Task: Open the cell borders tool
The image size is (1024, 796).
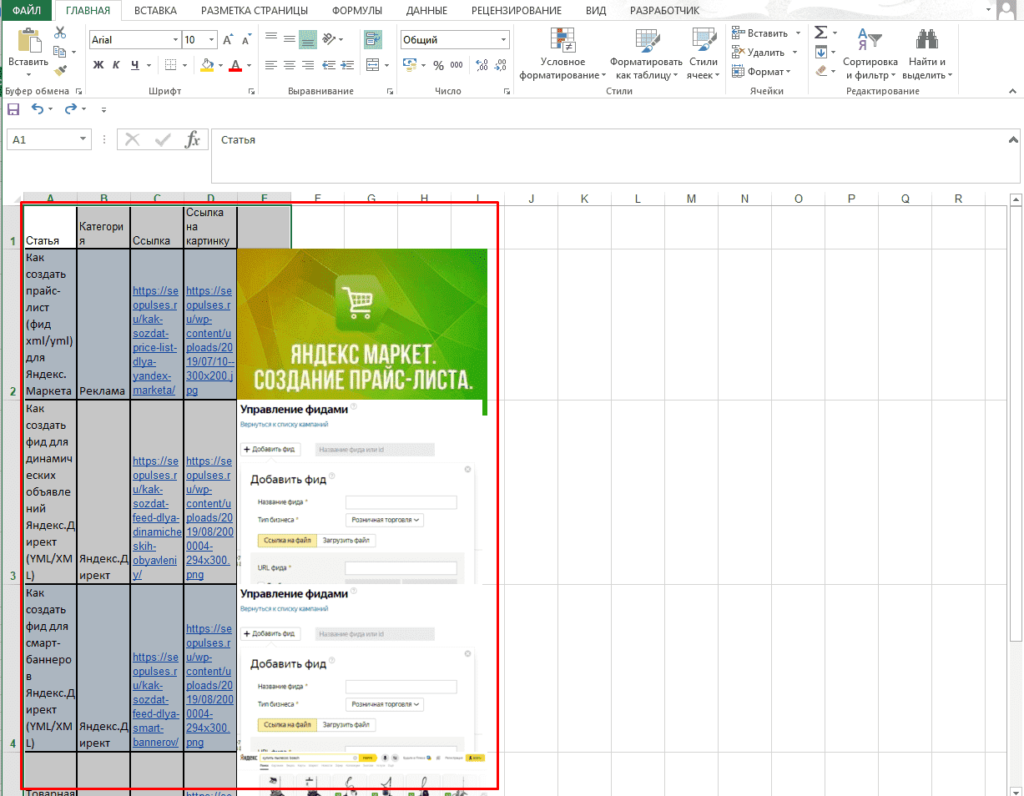Action: (171, 65)
